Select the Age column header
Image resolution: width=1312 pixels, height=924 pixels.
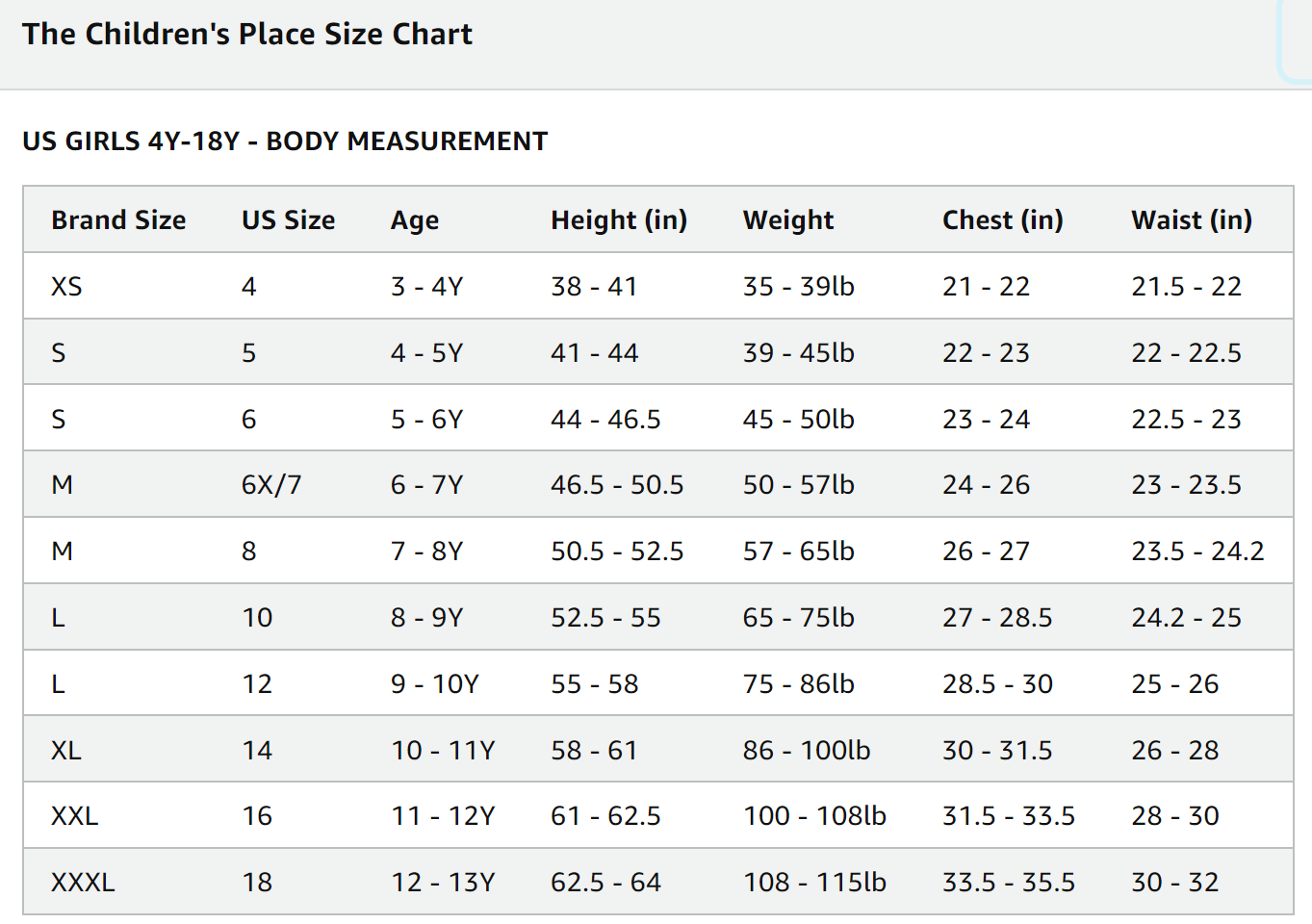pos(415,221)
